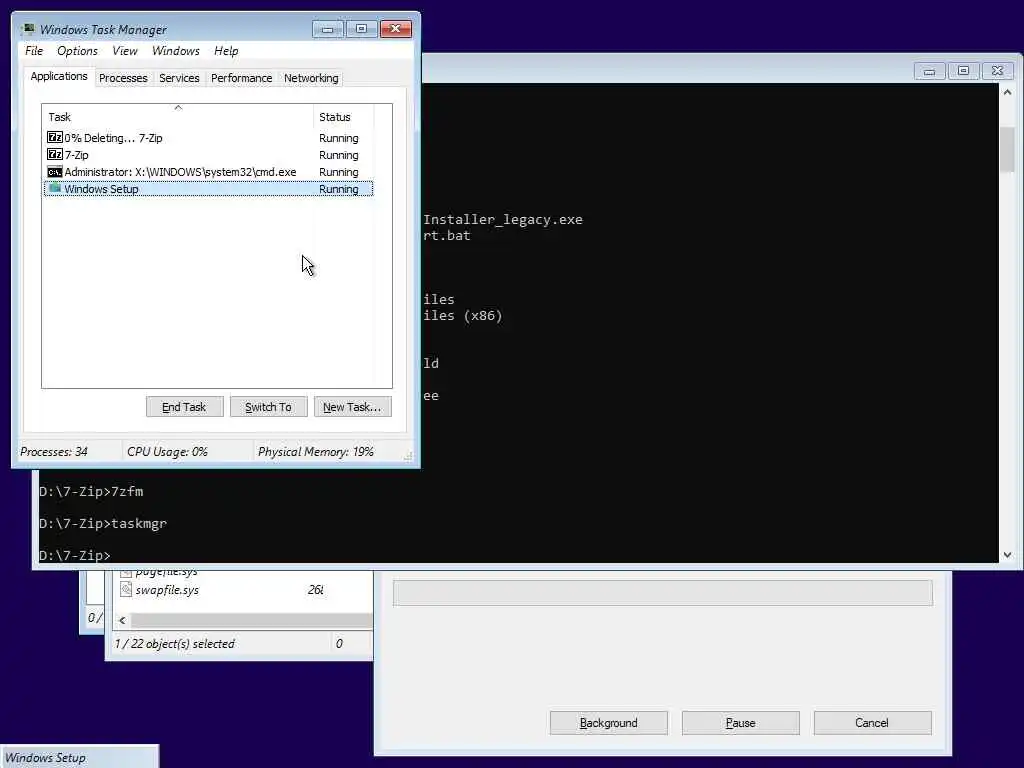
Task: Open the Options menu
Action: [x=77, y=51]
